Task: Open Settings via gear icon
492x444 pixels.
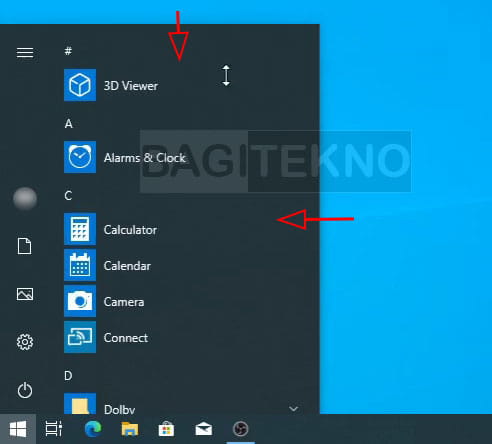Action: [x=25, y=342]
